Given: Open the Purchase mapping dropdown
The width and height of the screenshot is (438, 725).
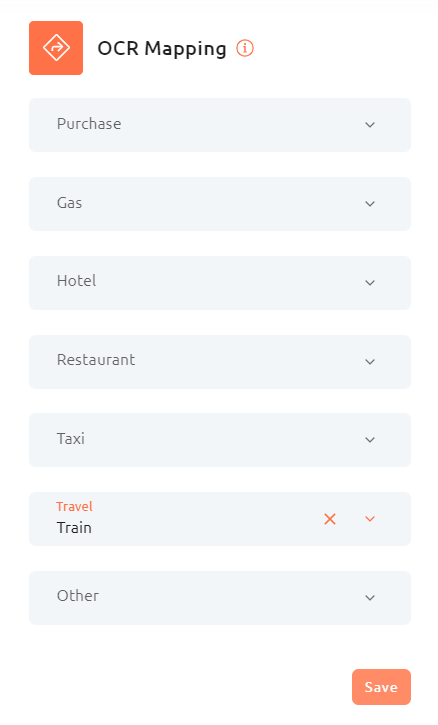Looking at the screenshot, I should tap(220, 125).
